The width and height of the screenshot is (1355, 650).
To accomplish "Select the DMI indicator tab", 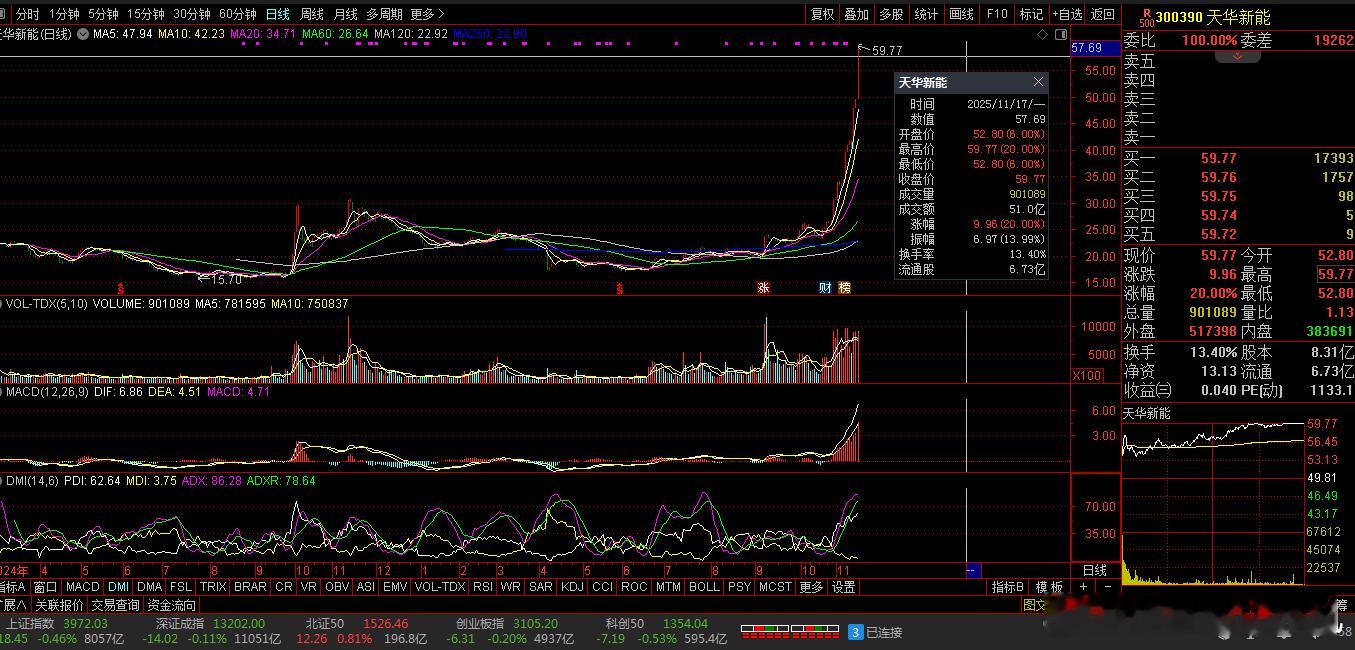I will pyautogui.click(x=119, y=587).
